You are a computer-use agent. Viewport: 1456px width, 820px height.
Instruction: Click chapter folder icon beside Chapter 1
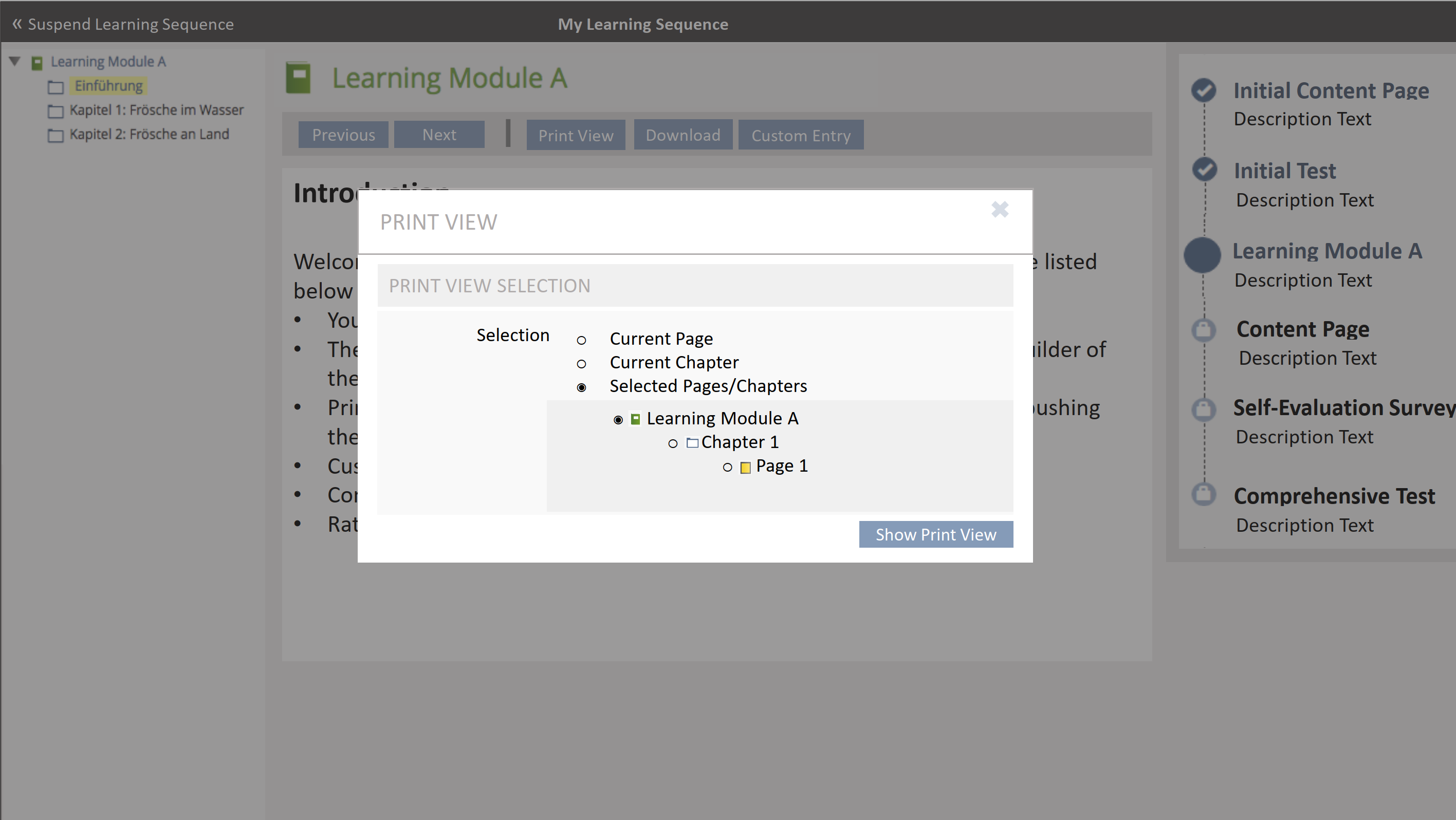[692, 442]
